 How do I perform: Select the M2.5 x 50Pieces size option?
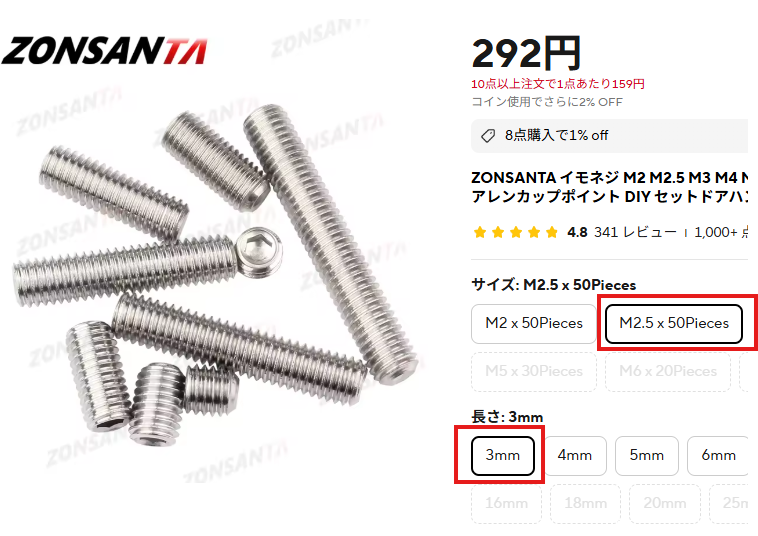[673, 323]
